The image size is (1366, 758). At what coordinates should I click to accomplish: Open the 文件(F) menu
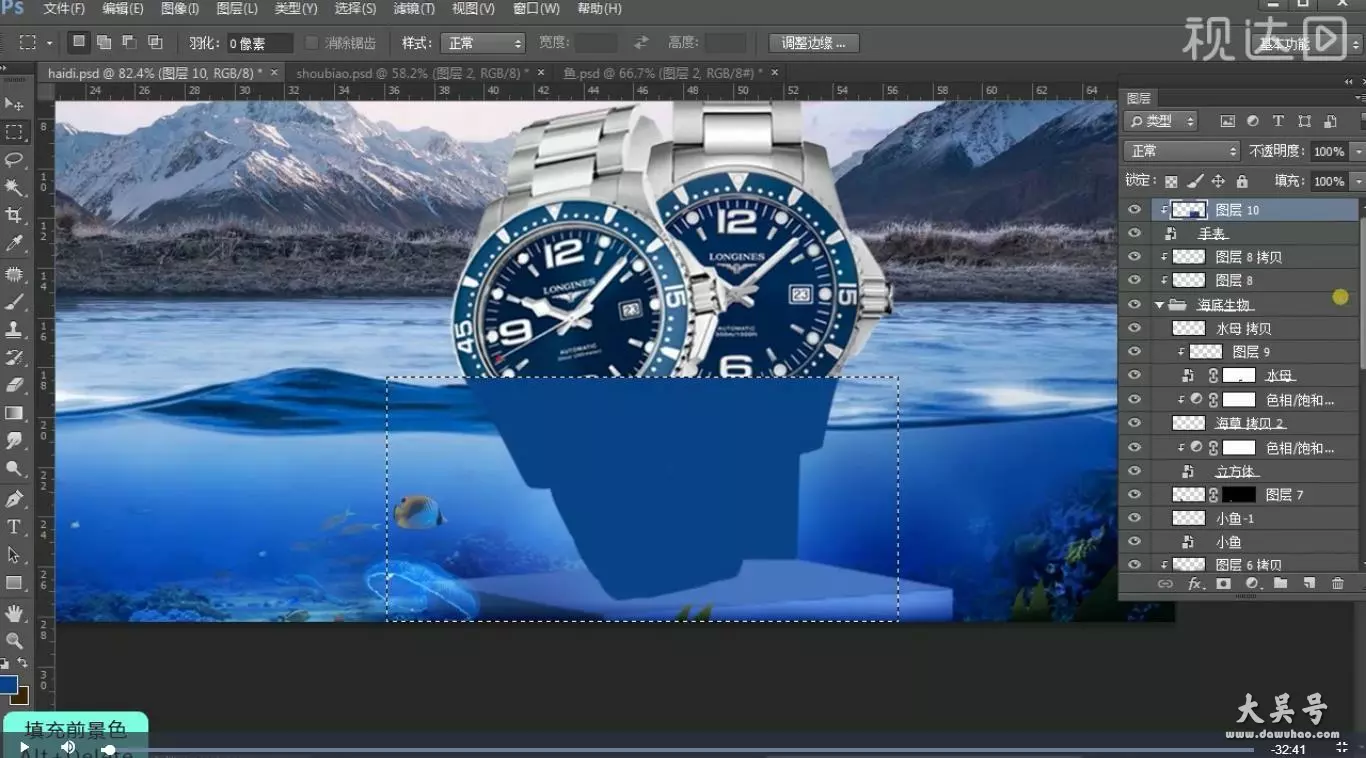tap(64, 9)
